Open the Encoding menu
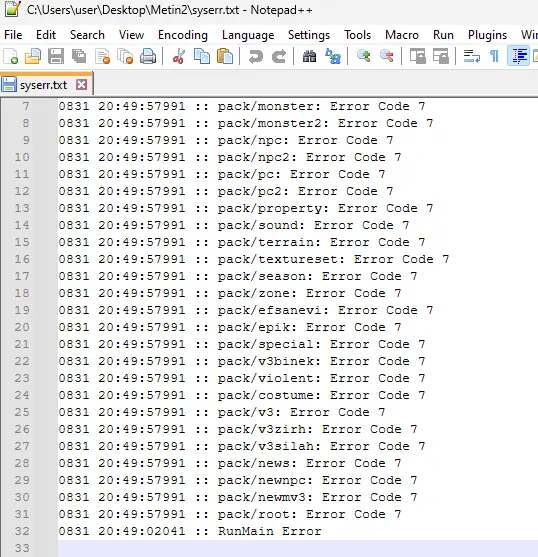This screenshot has width=538, height=557. [183, 35]
